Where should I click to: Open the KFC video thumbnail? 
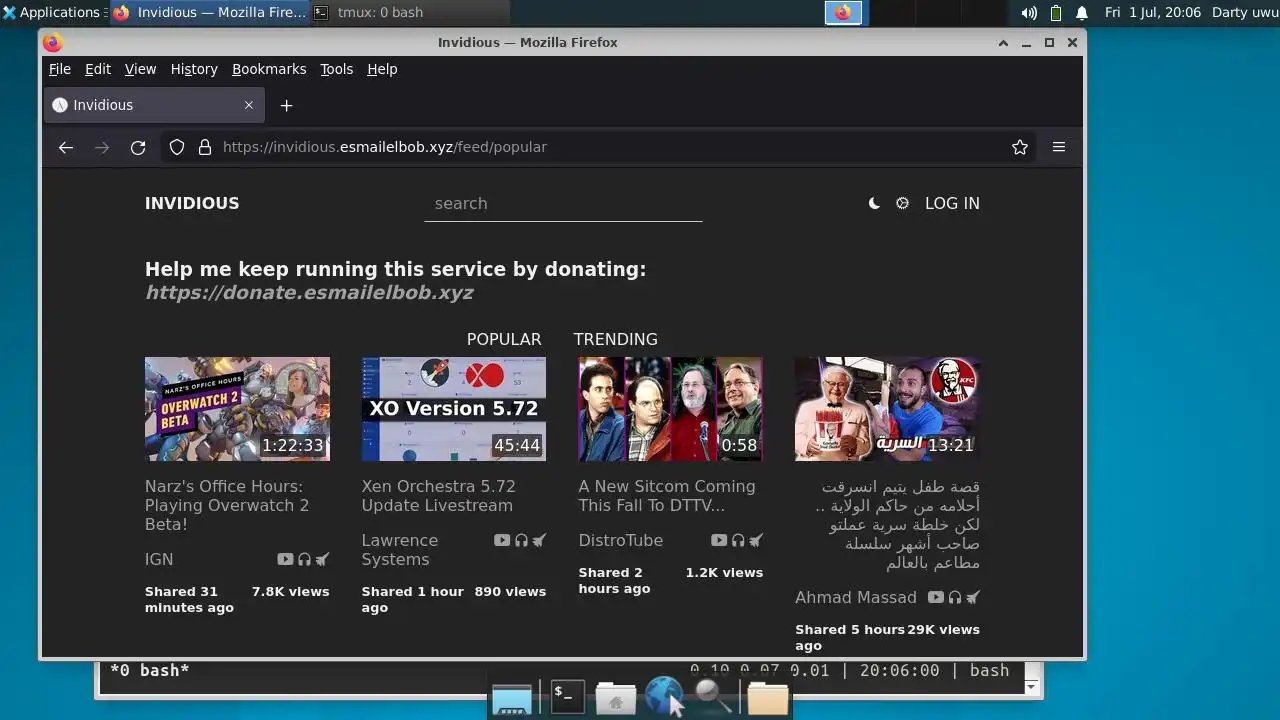point(887,409)
